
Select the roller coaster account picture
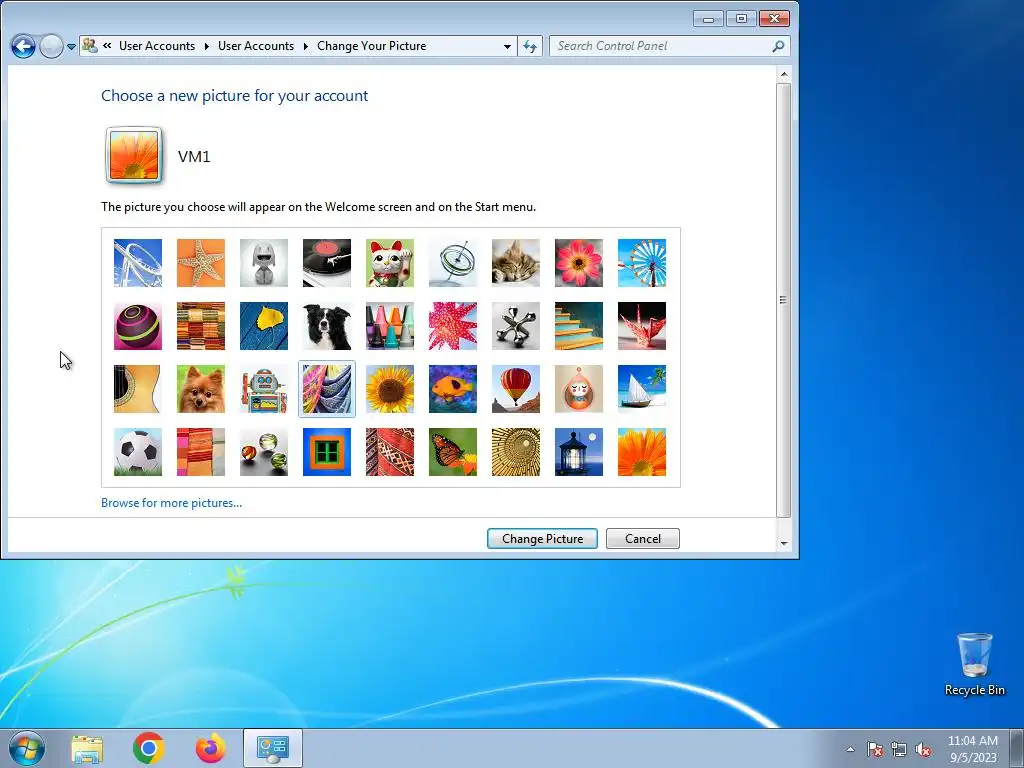coord(138,263)
